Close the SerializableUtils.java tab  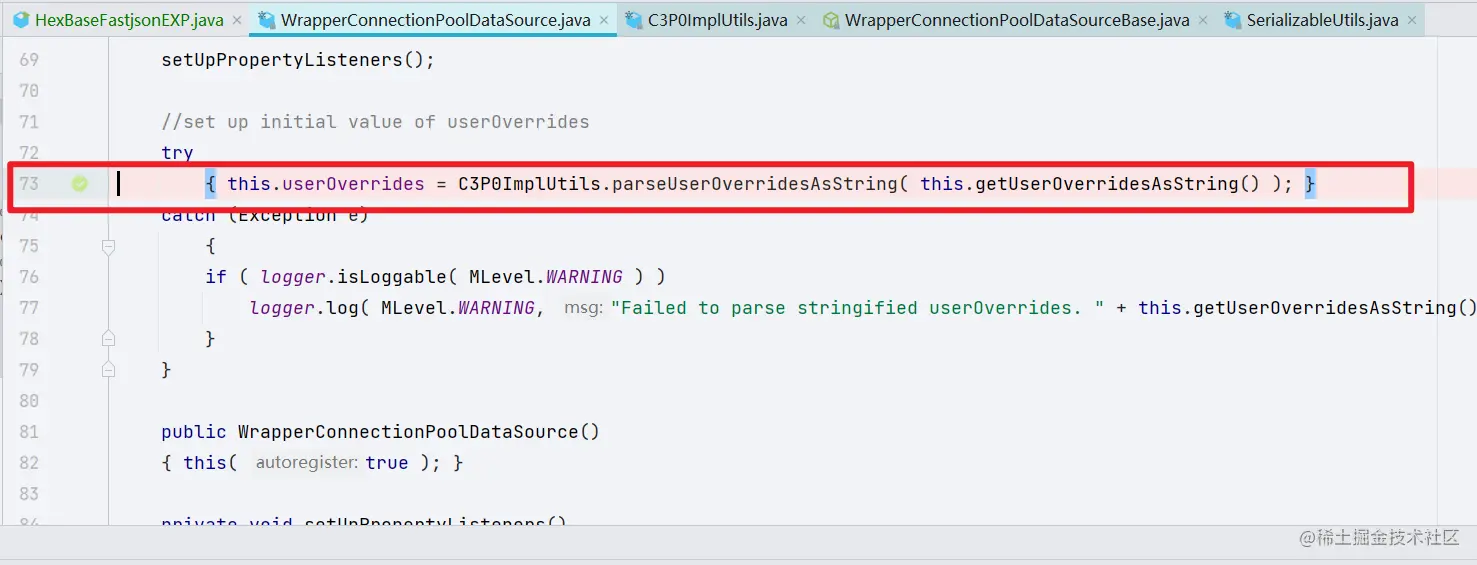coord(1412,20)
